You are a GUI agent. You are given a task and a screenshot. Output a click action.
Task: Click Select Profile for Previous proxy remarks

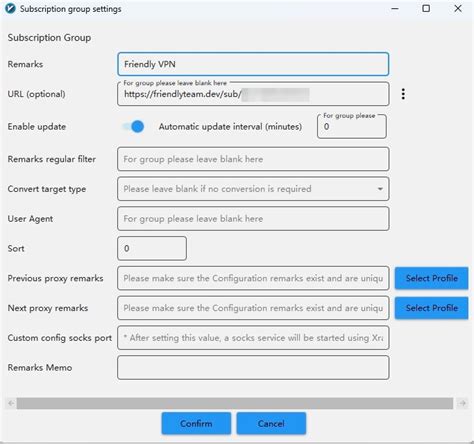432,278
